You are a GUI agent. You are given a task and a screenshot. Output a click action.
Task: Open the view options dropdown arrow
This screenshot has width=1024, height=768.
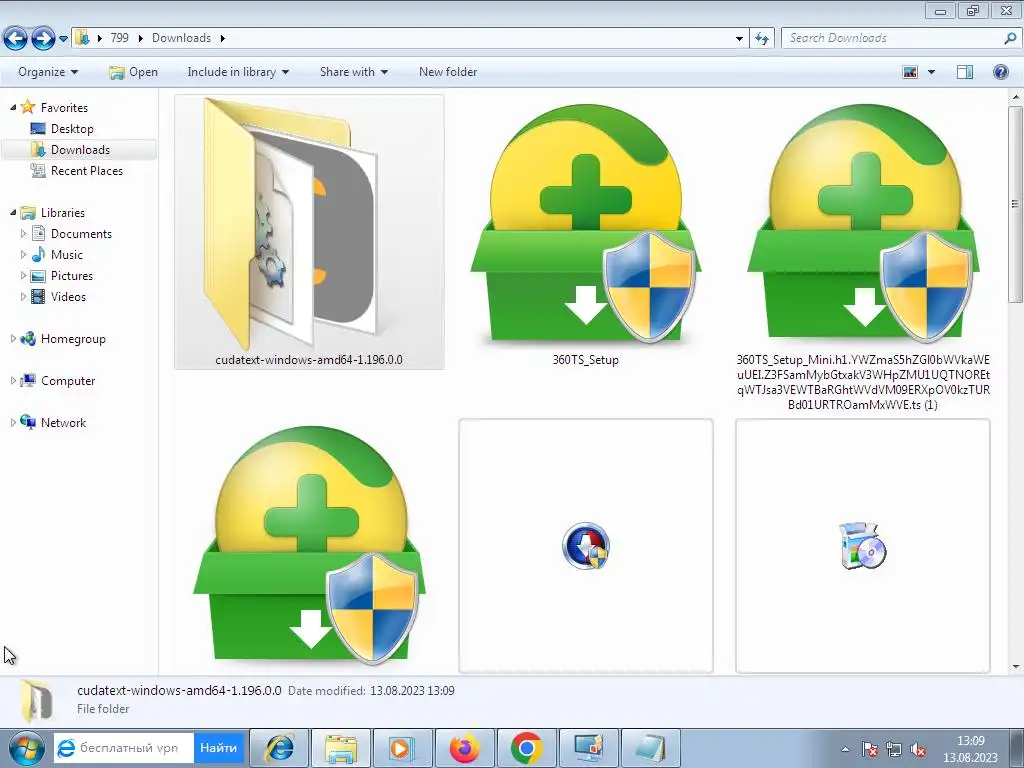point(931,72)
